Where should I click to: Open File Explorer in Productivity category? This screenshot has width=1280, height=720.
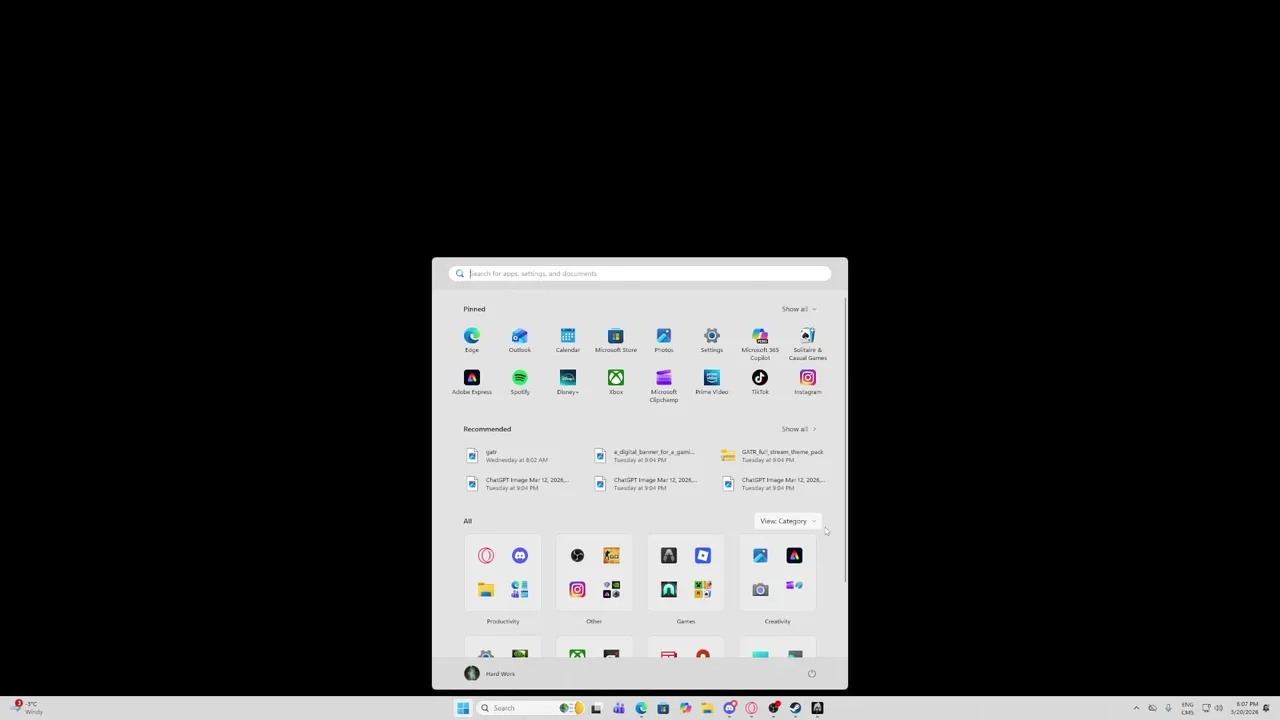click(x=486, y=590)
